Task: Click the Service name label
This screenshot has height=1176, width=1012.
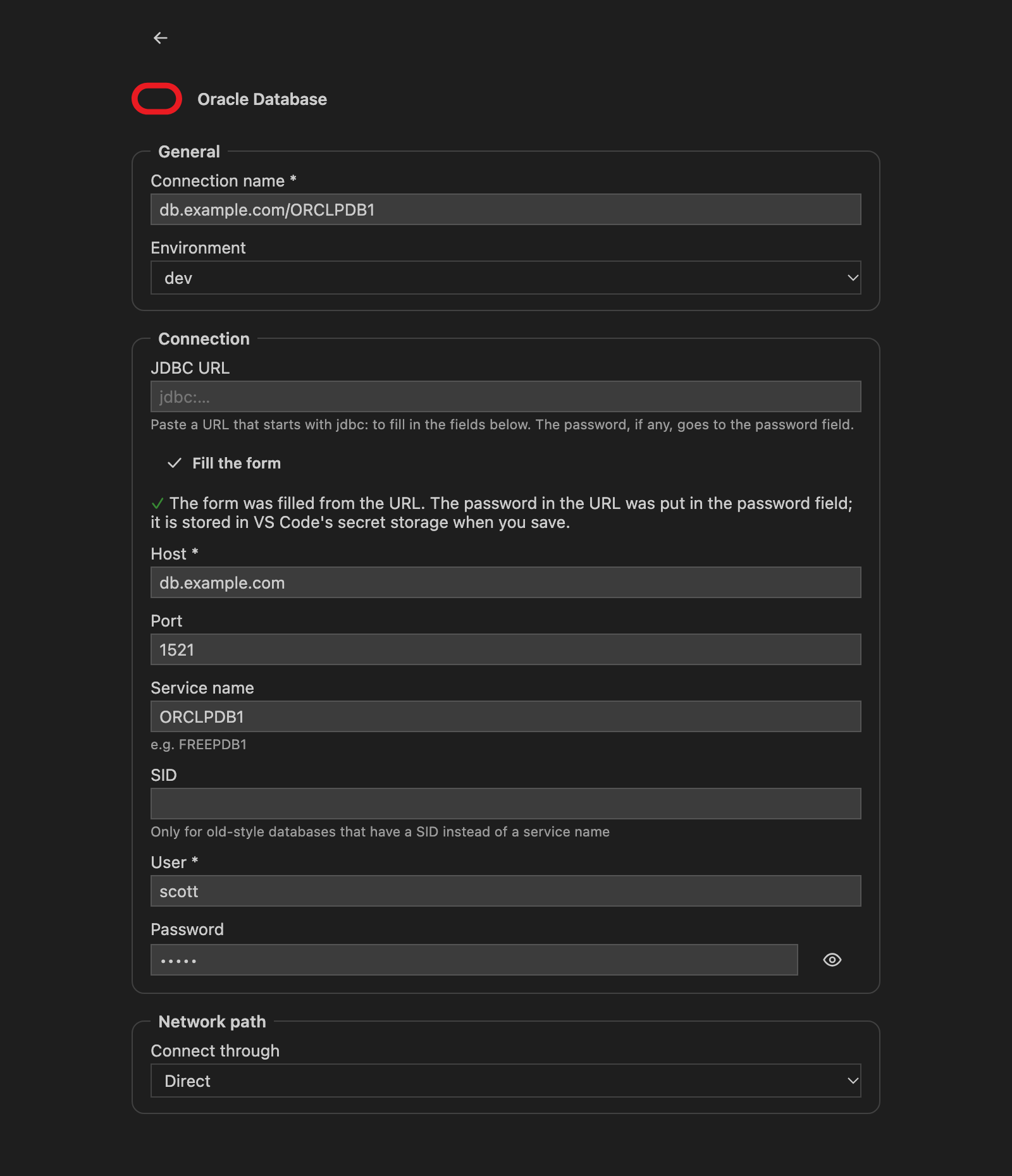Action: [x=202, y=688]
